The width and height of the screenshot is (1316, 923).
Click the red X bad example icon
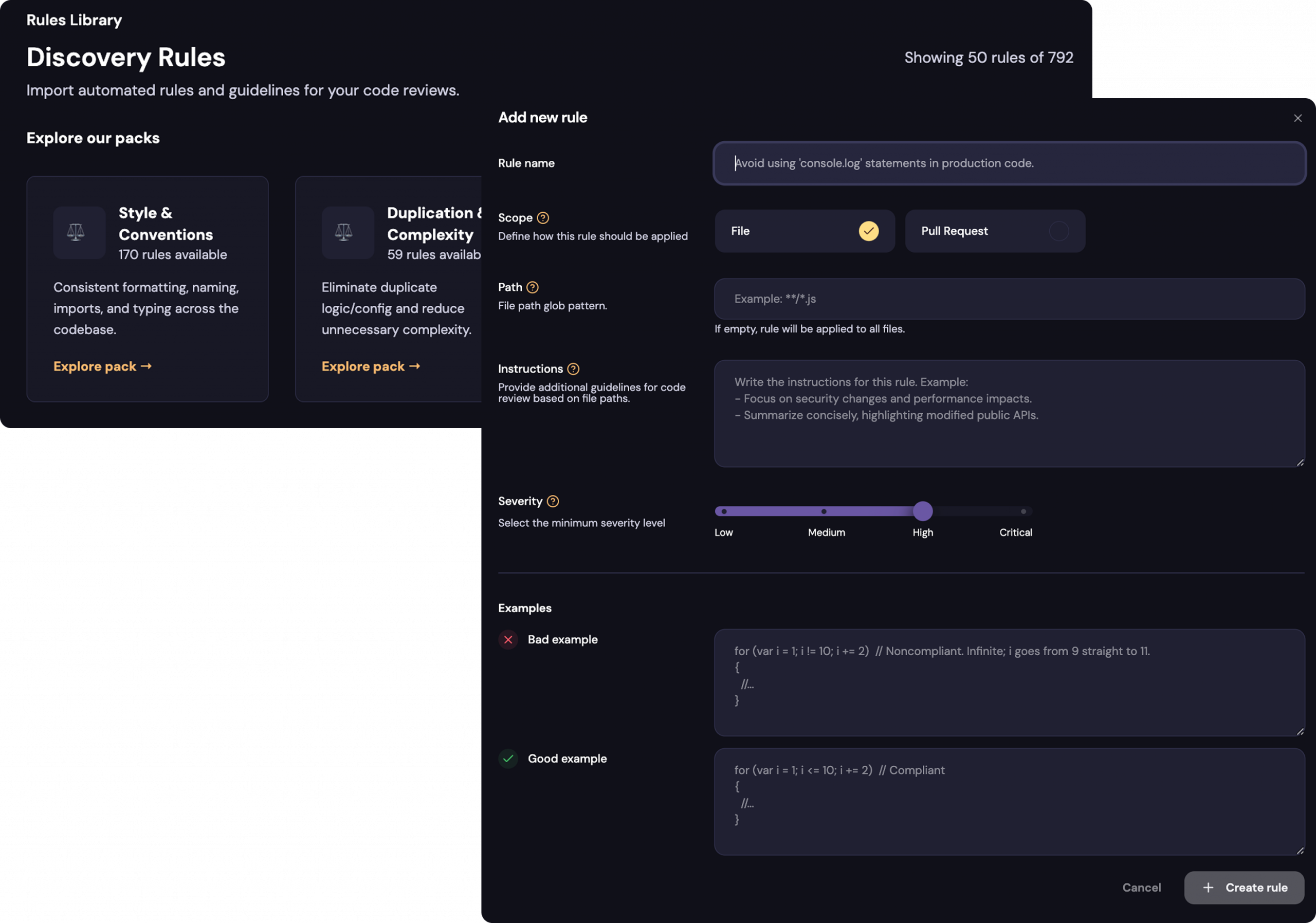coord(508,639)
